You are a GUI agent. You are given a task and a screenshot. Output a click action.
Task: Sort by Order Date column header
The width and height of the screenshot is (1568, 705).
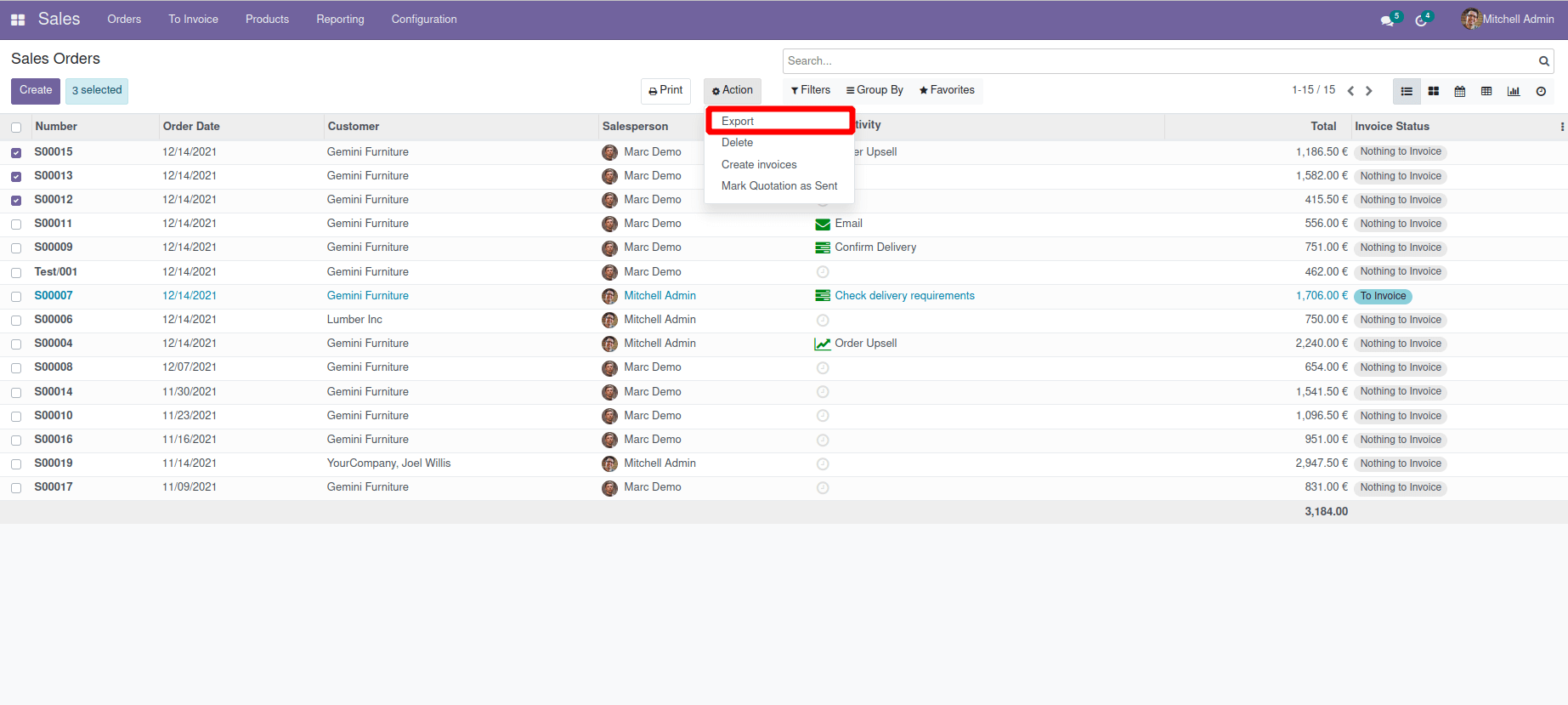(191, 127)
